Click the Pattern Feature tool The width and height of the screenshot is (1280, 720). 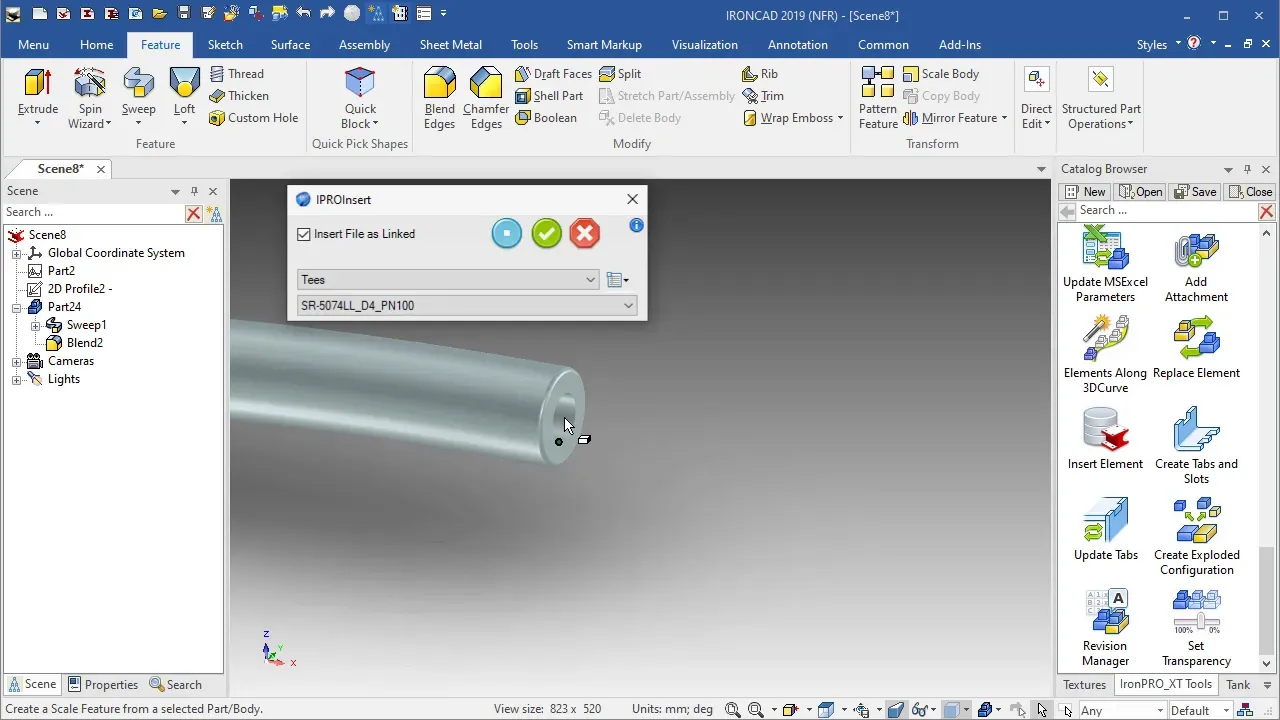tap(878, 99)
